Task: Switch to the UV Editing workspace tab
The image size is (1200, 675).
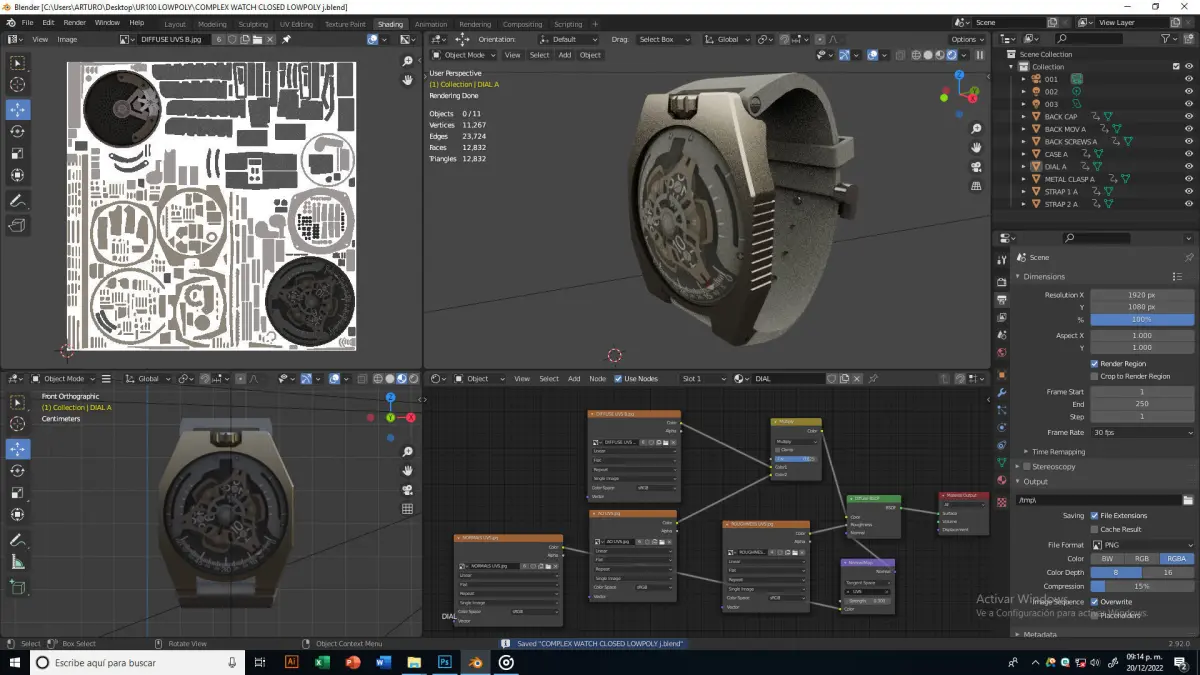Action: (x=296, y=24)
